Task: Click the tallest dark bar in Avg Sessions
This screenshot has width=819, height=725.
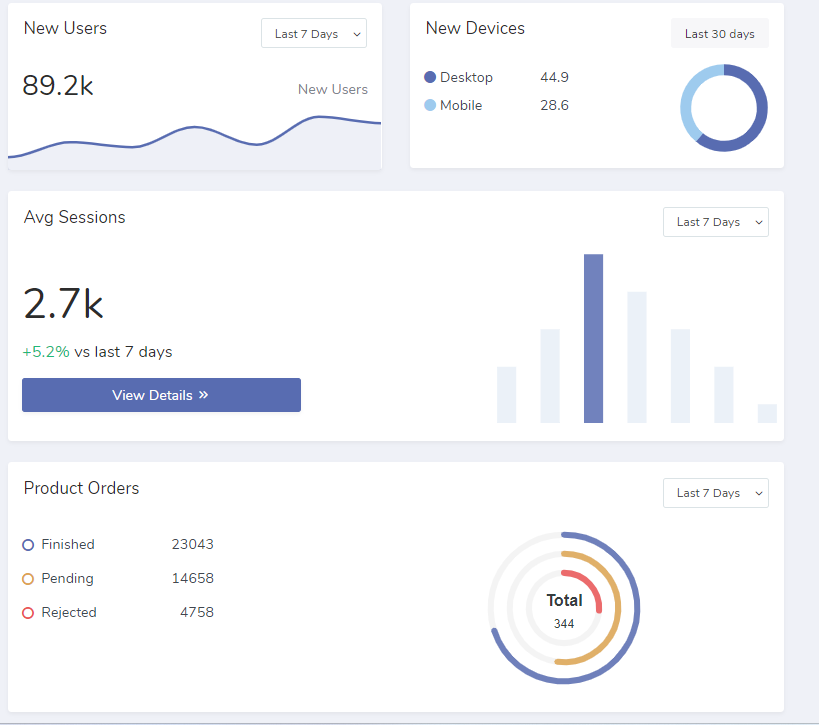Action: coord(593,338)
